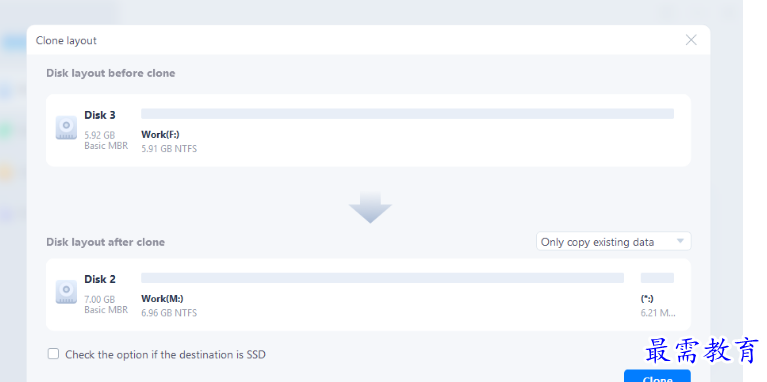
Task: Close the Clone layout dialog
Action: (x=691, y=40)
